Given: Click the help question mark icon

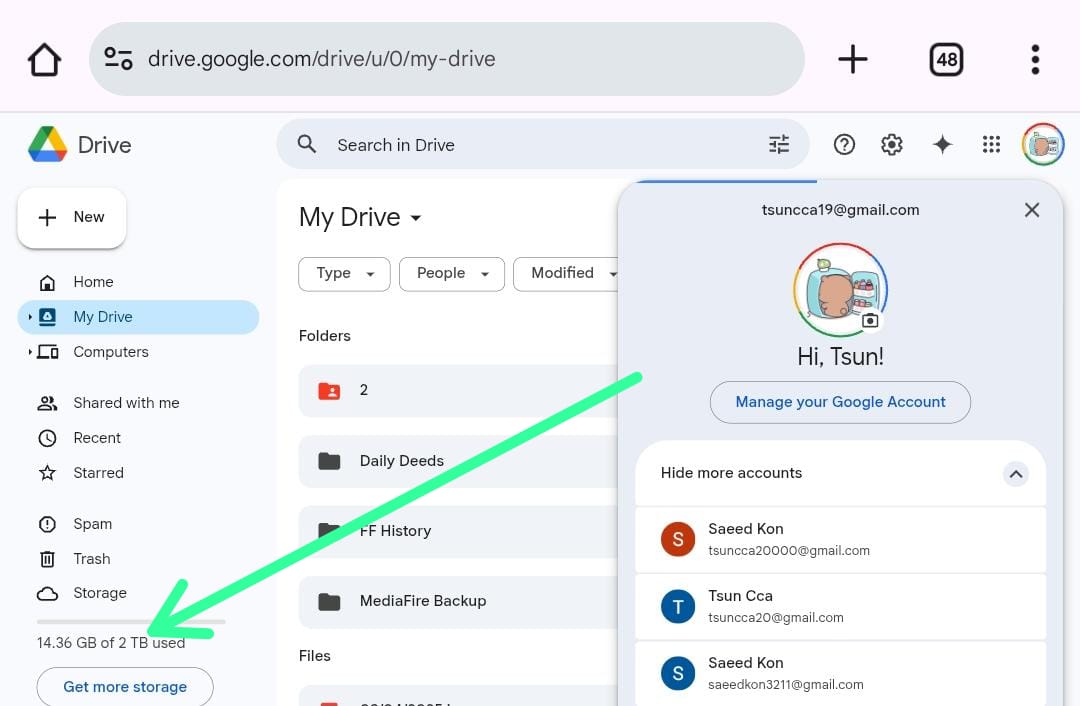Looking at the screenshot, I should (x=844, y=145).
